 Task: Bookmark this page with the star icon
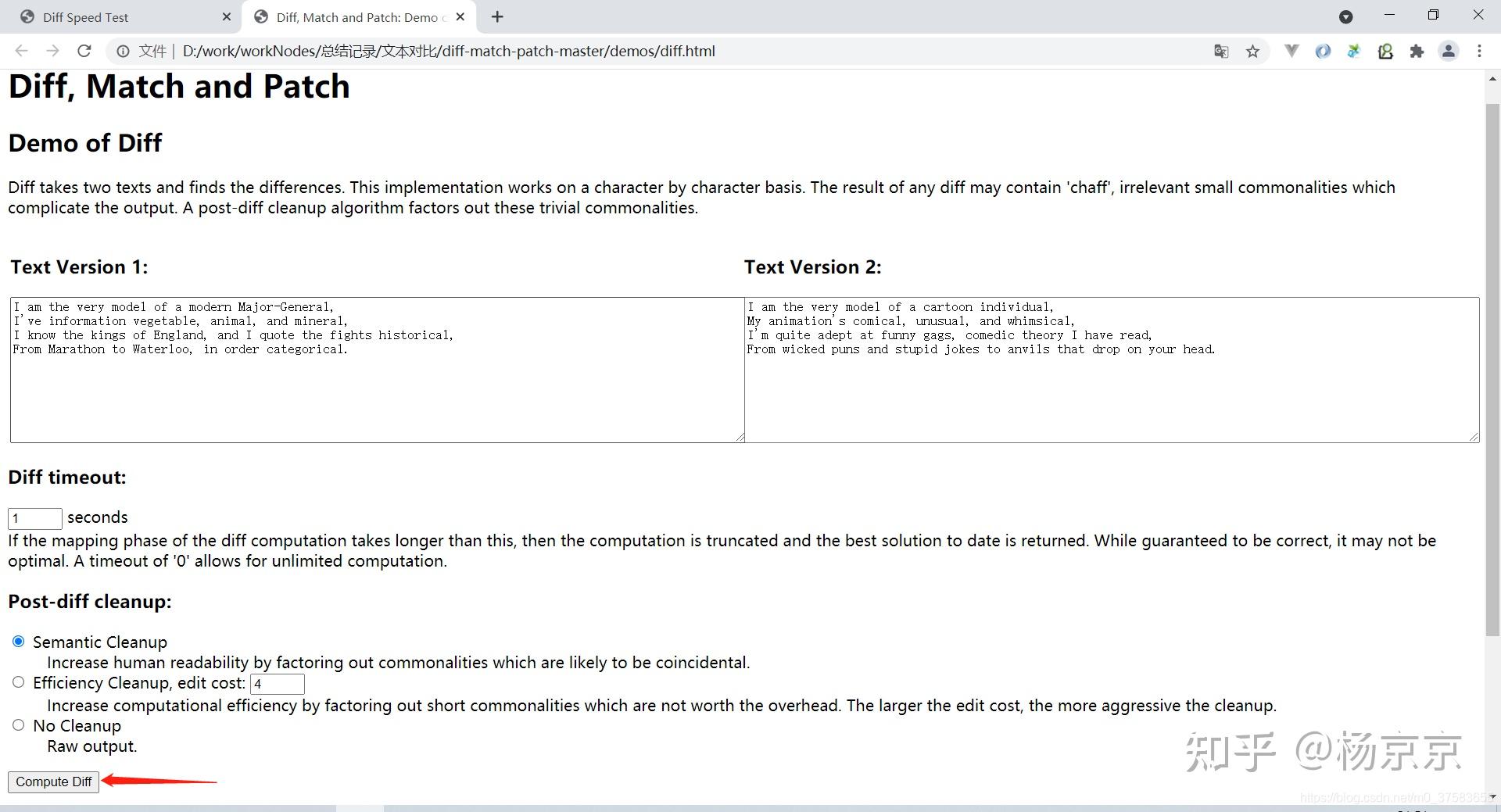click(x=1253, y=52)
